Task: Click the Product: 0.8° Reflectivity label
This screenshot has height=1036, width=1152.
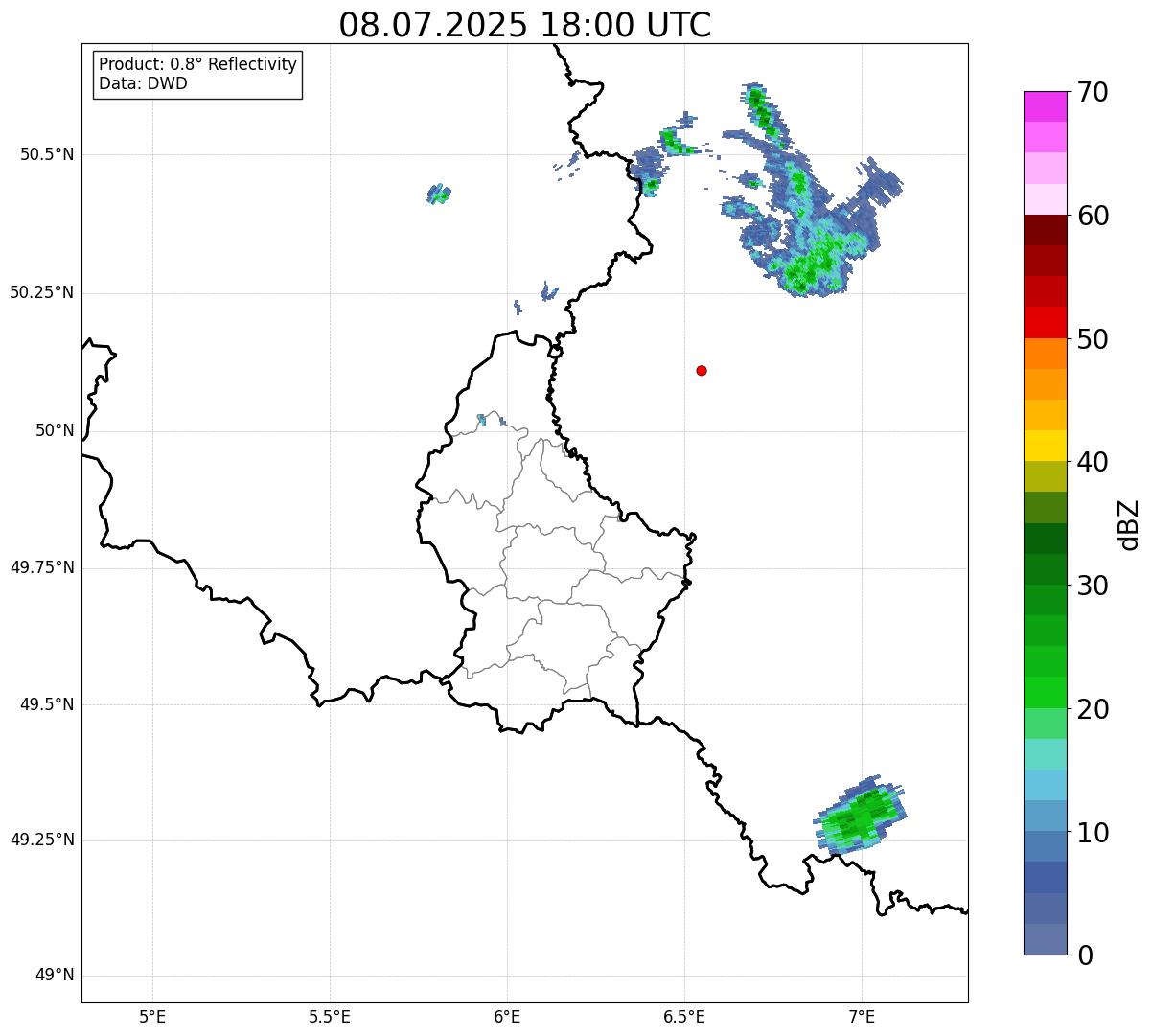Action: click(198, 64)
